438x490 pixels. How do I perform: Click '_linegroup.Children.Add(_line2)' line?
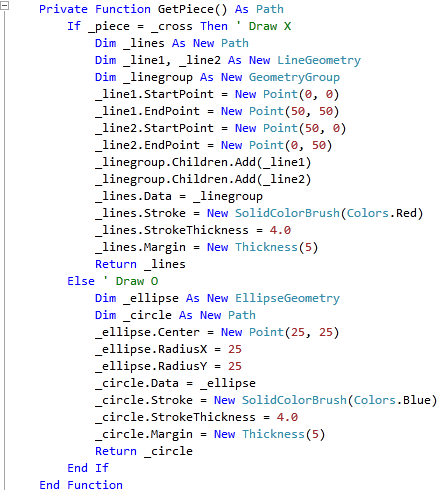(x=203, y=179)
